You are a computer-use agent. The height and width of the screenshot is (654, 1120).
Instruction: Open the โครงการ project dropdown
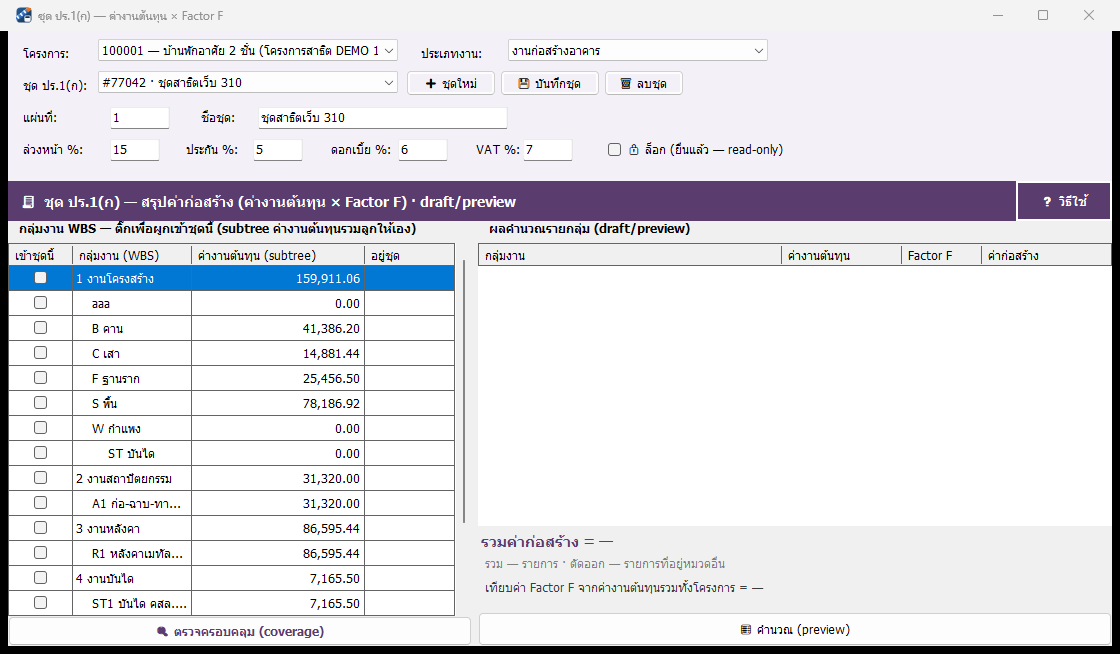tap(247, 51)
